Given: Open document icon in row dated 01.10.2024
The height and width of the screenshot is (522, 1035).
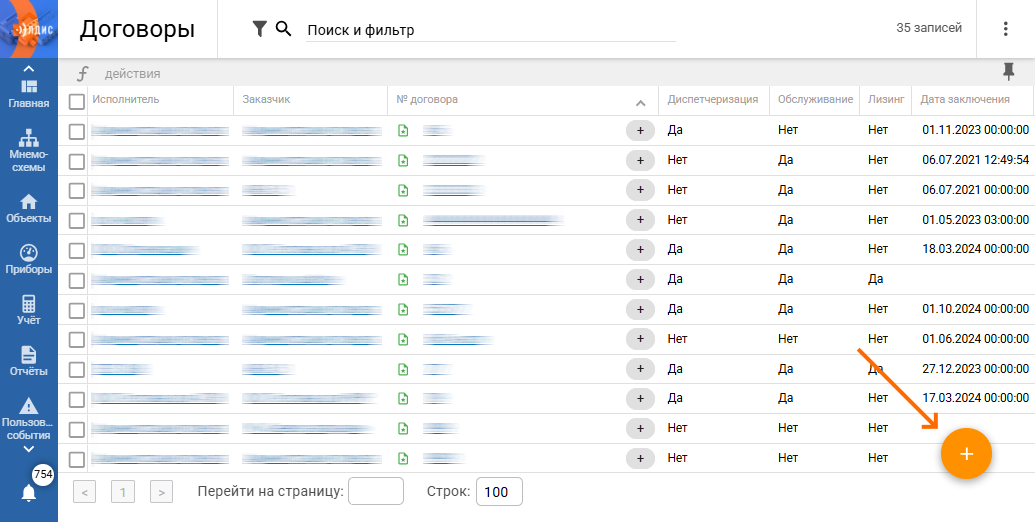Looking at the screenshot, I should click(403, 309).
